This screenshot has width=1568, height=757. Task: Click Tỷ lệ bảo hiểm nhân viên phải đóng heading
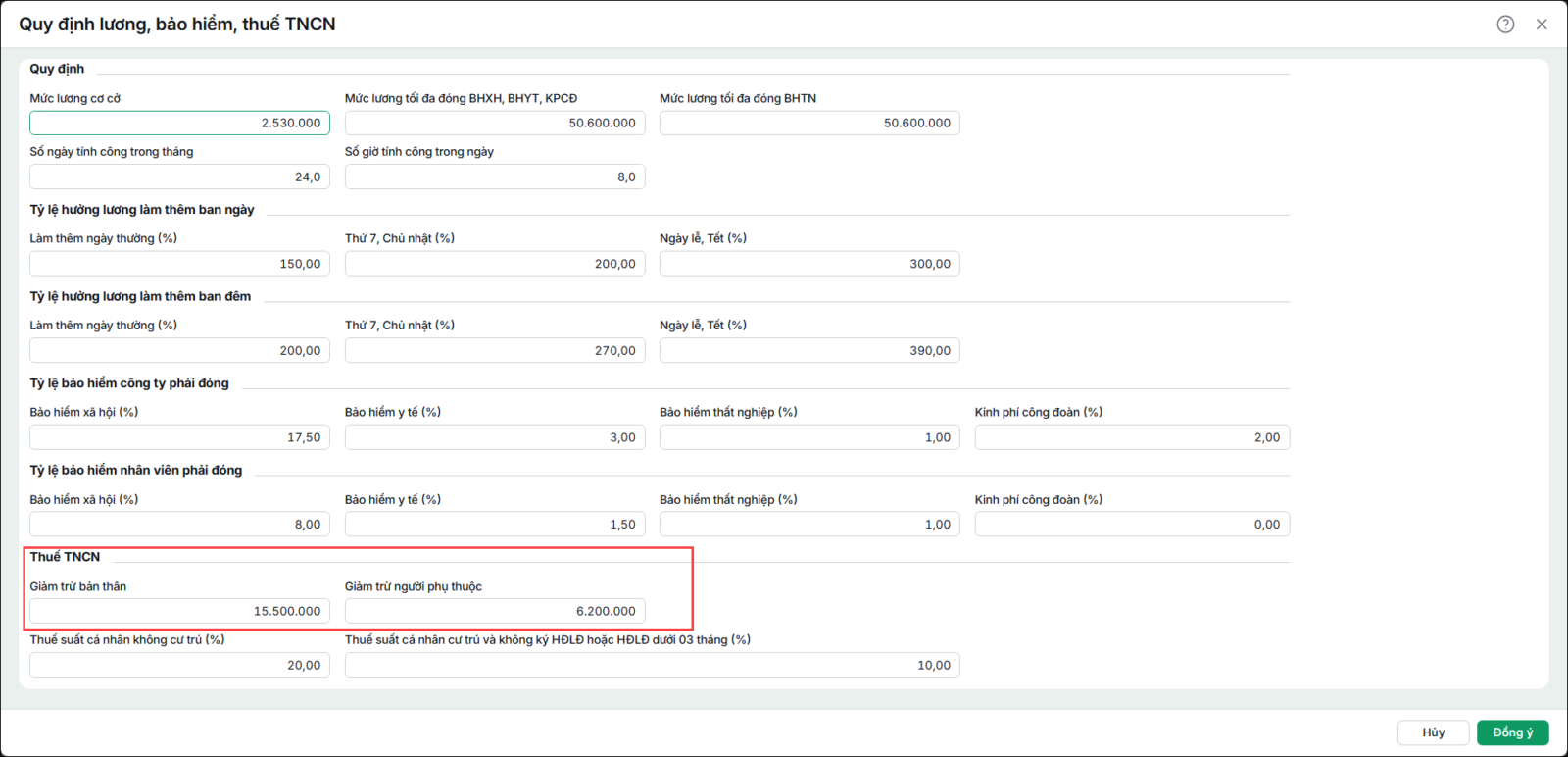point(135,470)
